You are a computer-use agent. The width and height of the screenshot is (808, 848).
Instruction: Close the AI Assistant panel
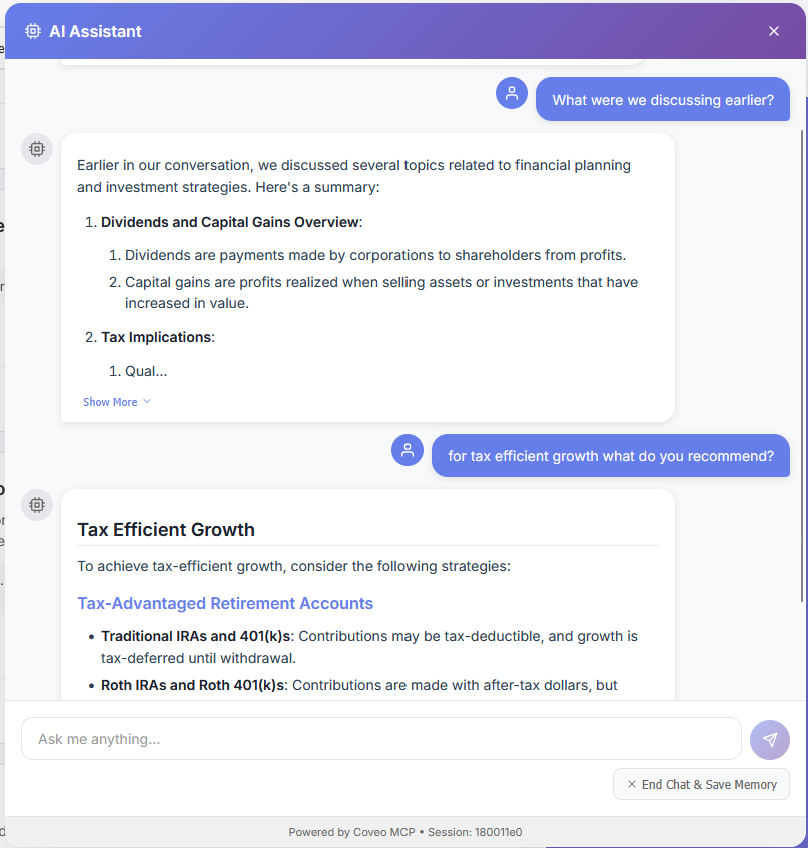click(x=774, y=31)
